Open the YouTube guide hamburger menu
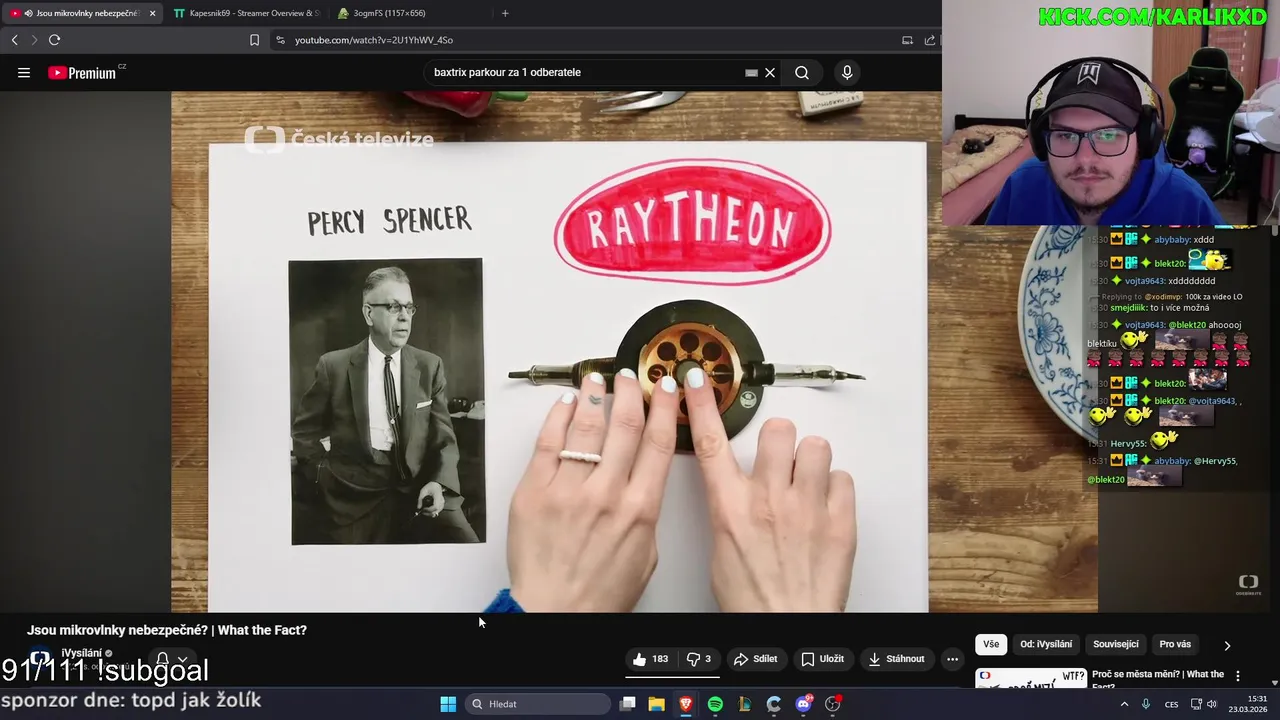 click(x=24, y=72)
